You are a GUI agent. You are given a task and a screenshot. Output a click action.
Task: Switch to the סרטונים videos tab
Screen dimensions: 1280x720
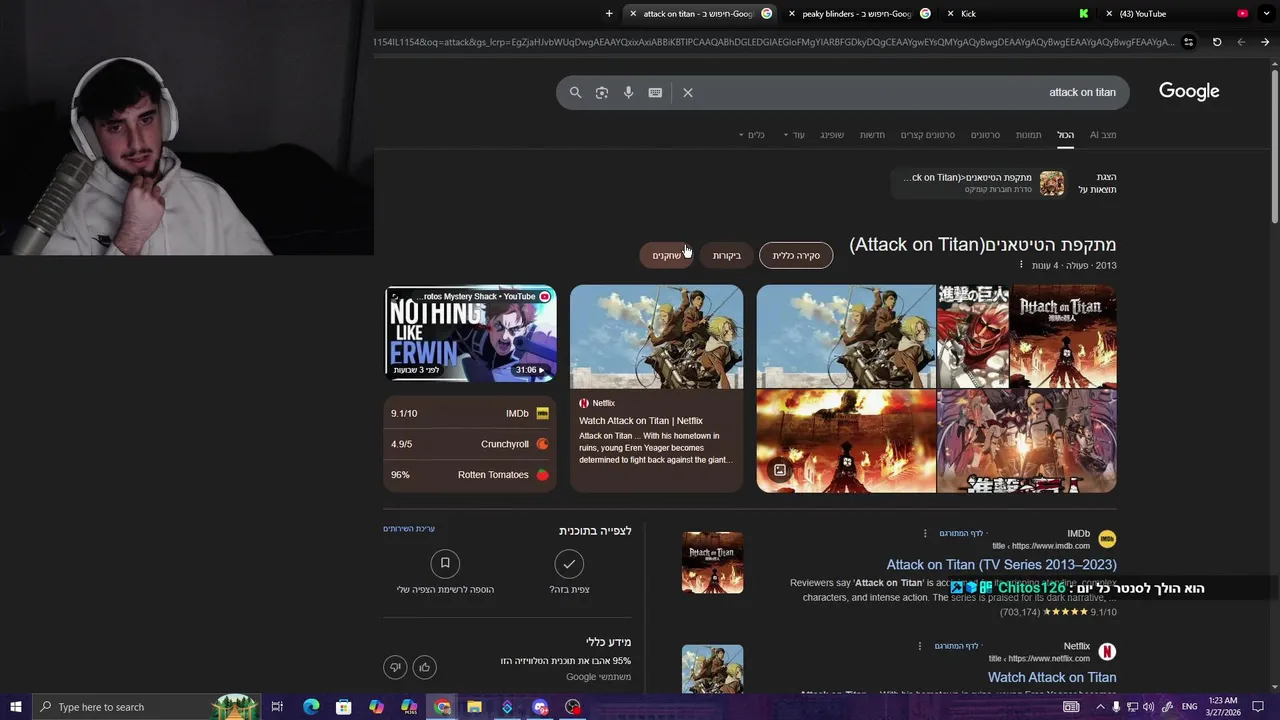coord(985,135)
